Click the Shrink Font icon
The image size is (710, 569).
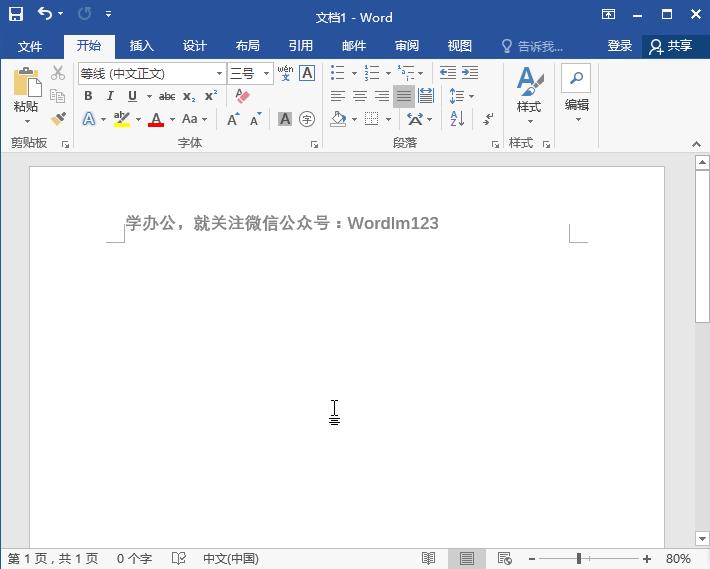coord(256,119)
